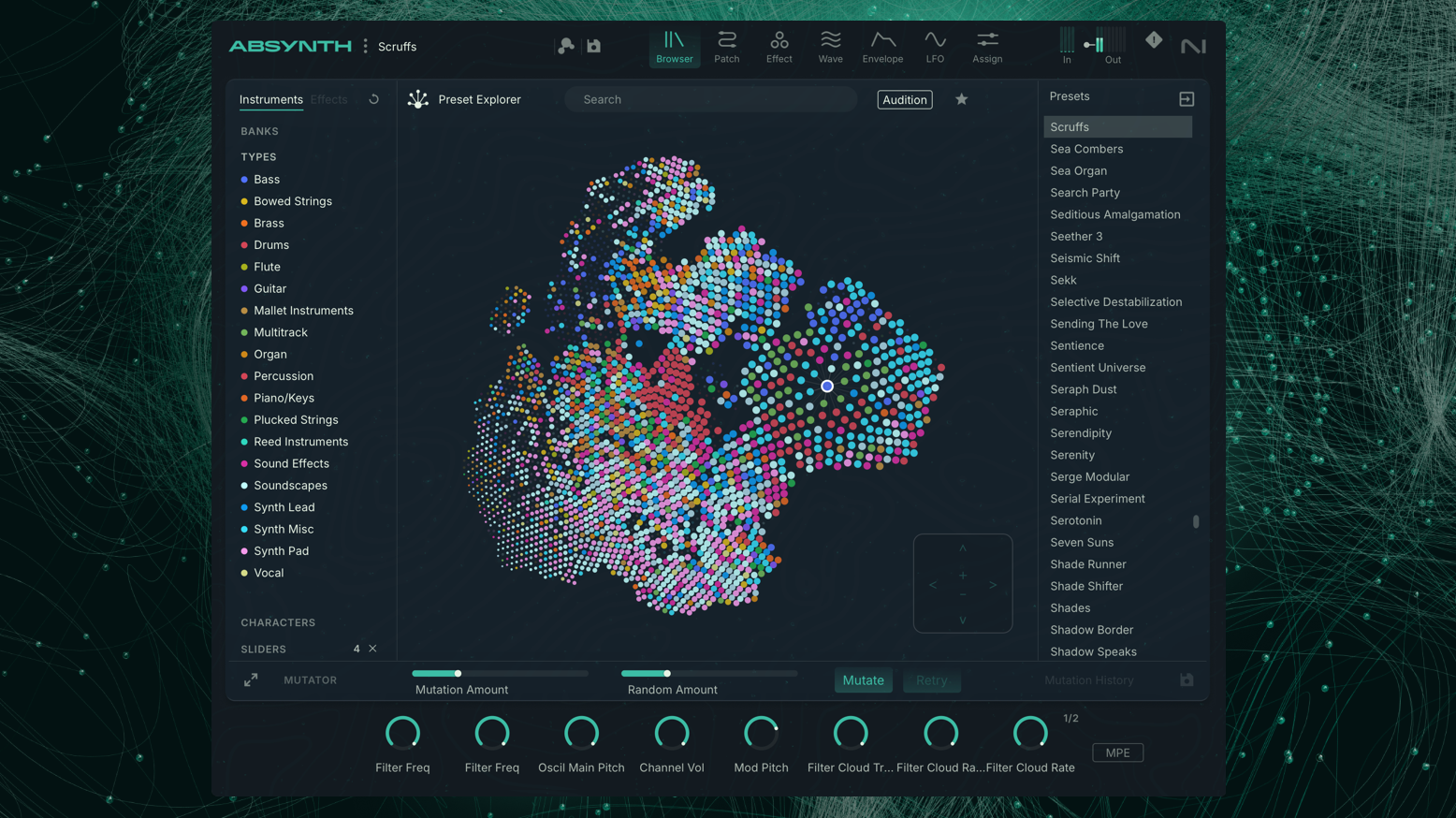Adjust the Mutation Amount slider
Image resolution: width=1456 pixels, height=818 pixels.
tap(458, 673)
